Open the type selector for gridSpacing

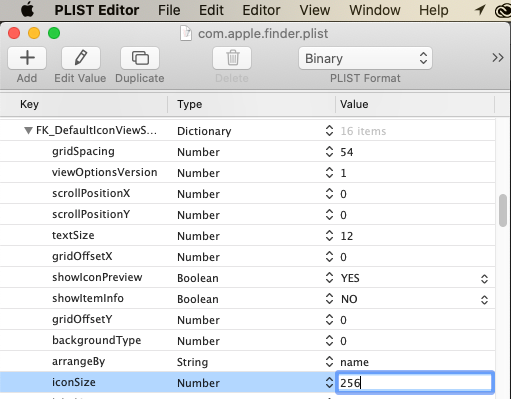coord(329,152)
